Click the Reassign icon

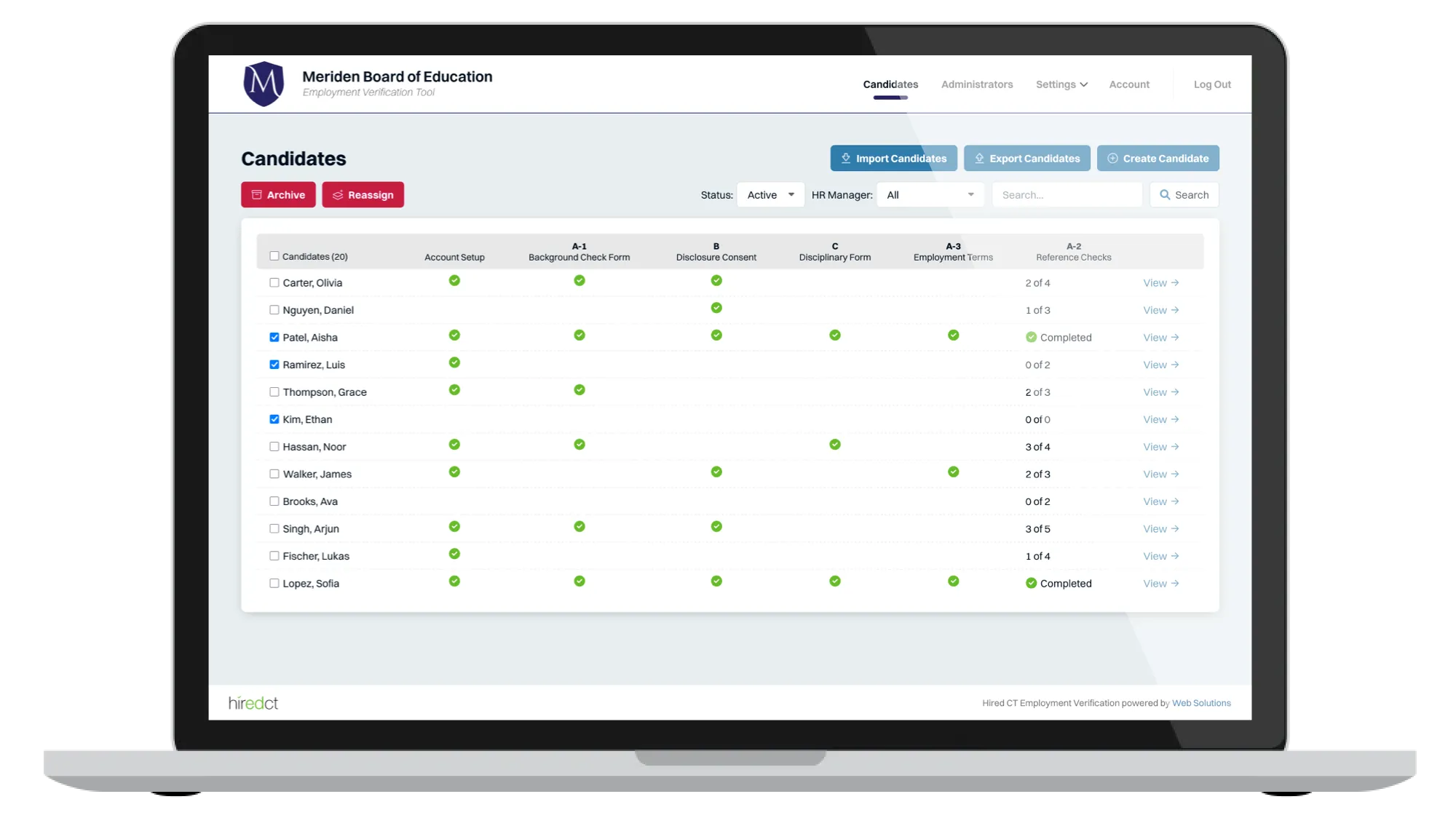tap(338, 195)
